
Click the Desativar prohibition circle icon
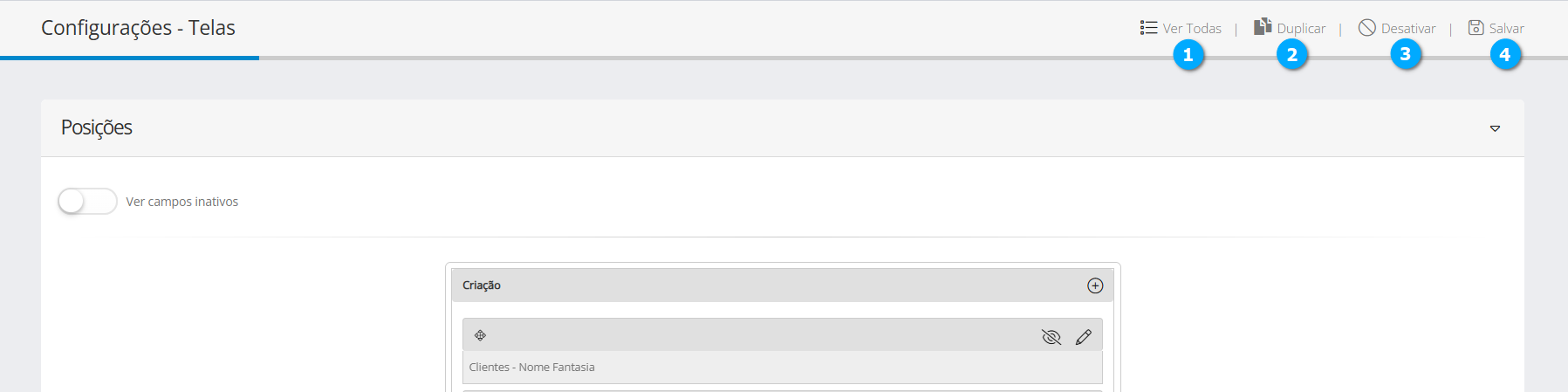tap(1366, 28)
